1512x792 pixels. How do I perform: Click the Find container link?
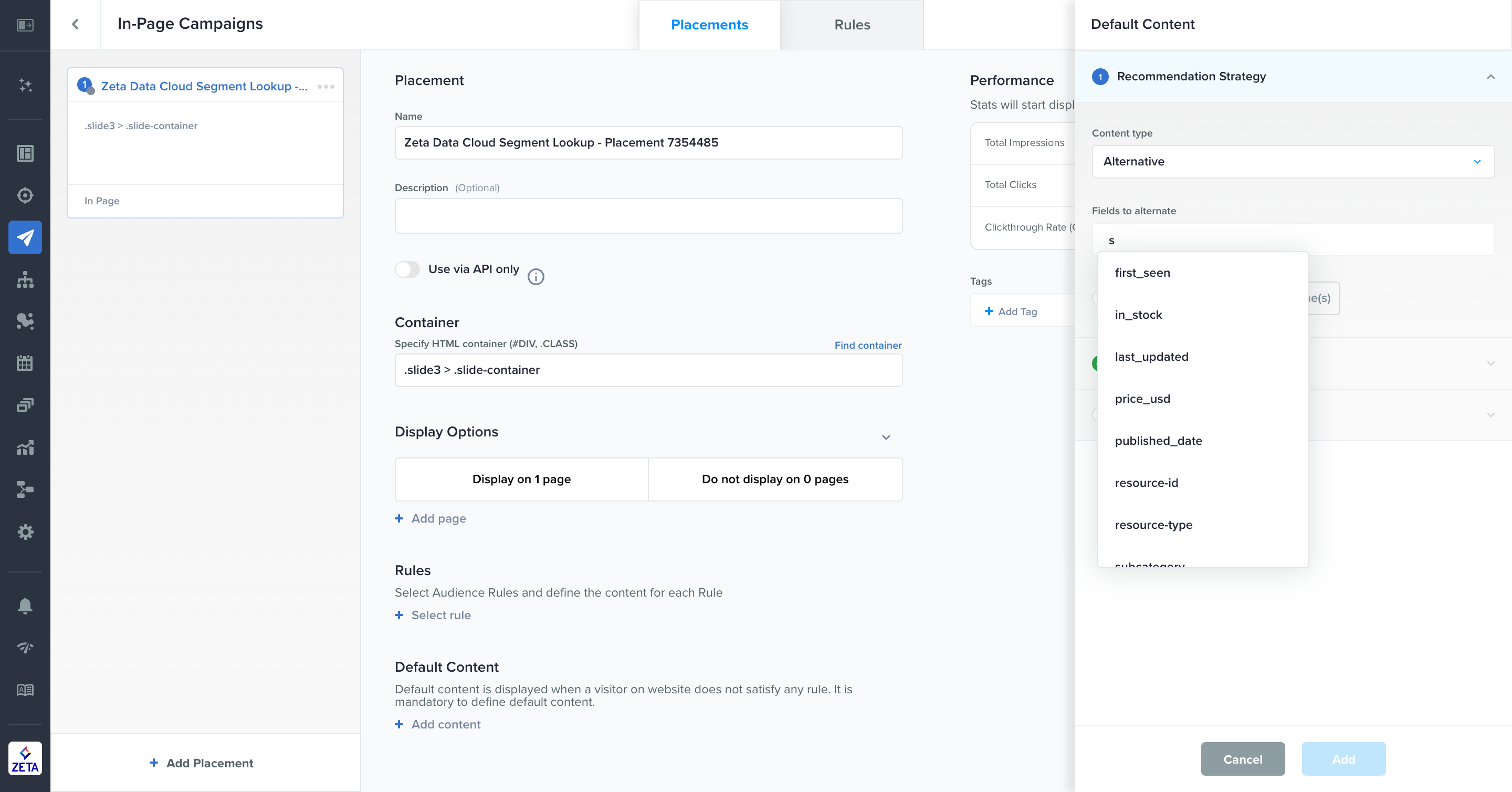pyautogui.click(x=867, y=345)
